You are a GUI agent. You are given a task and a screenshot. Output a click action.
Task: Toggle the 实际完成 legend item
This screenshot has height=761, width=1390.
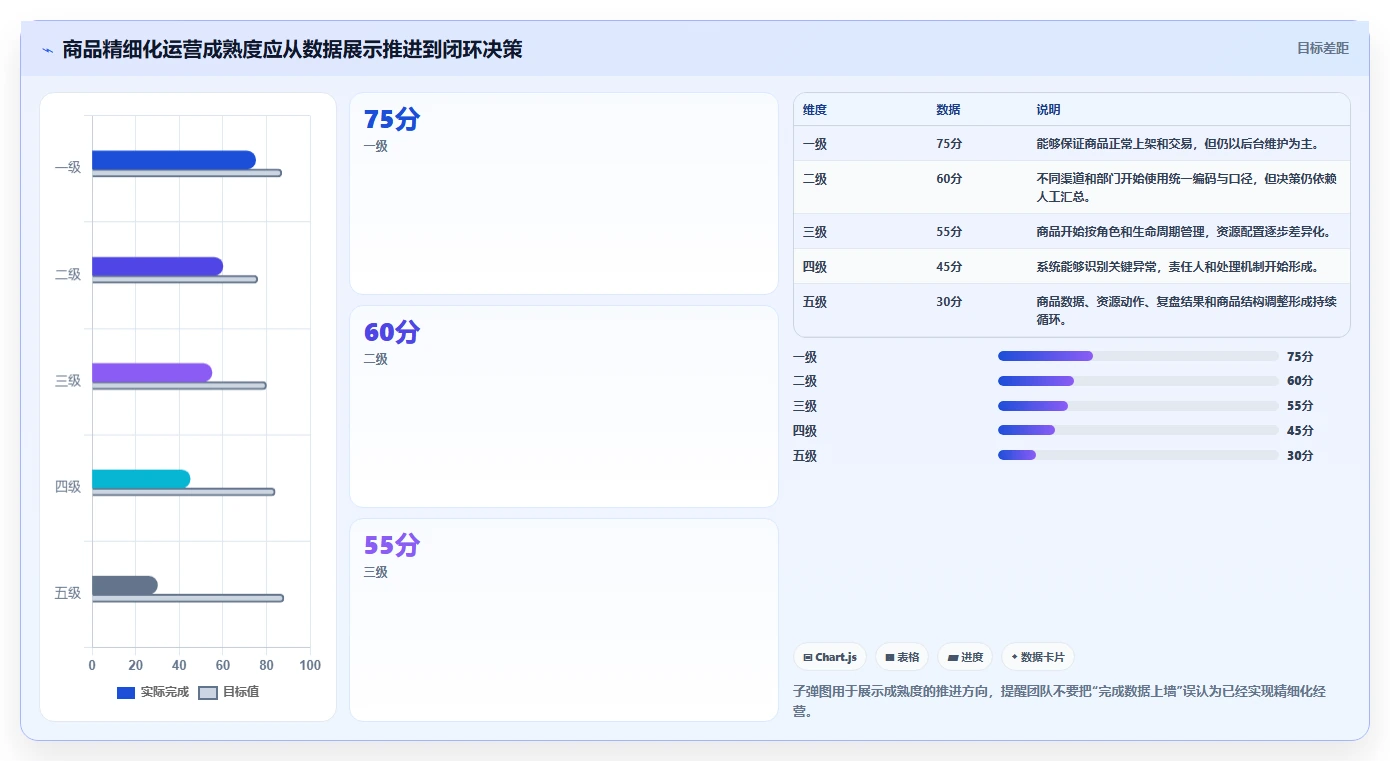pos(153,692)
